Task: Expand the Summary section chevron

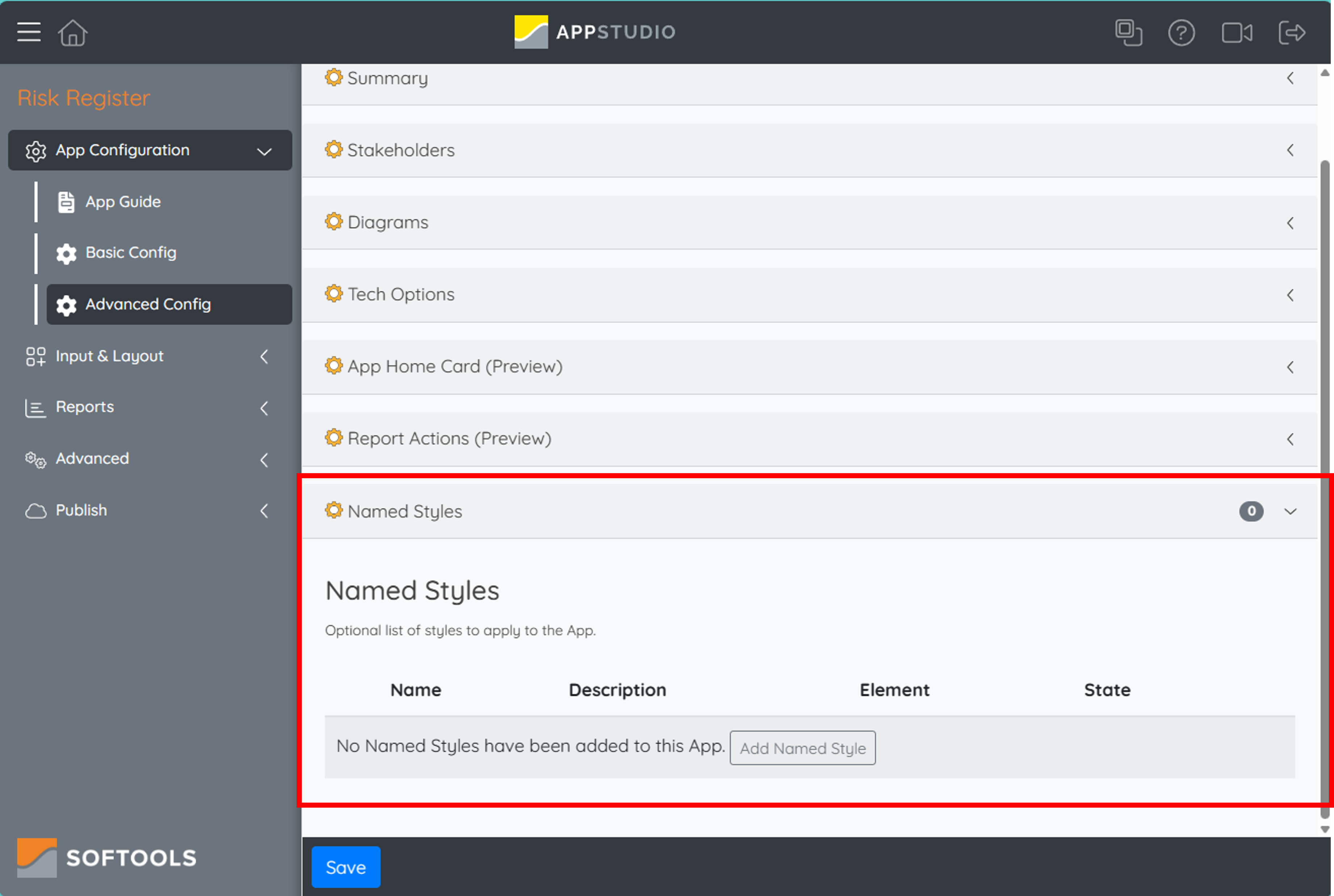Action: point(1290,78)
